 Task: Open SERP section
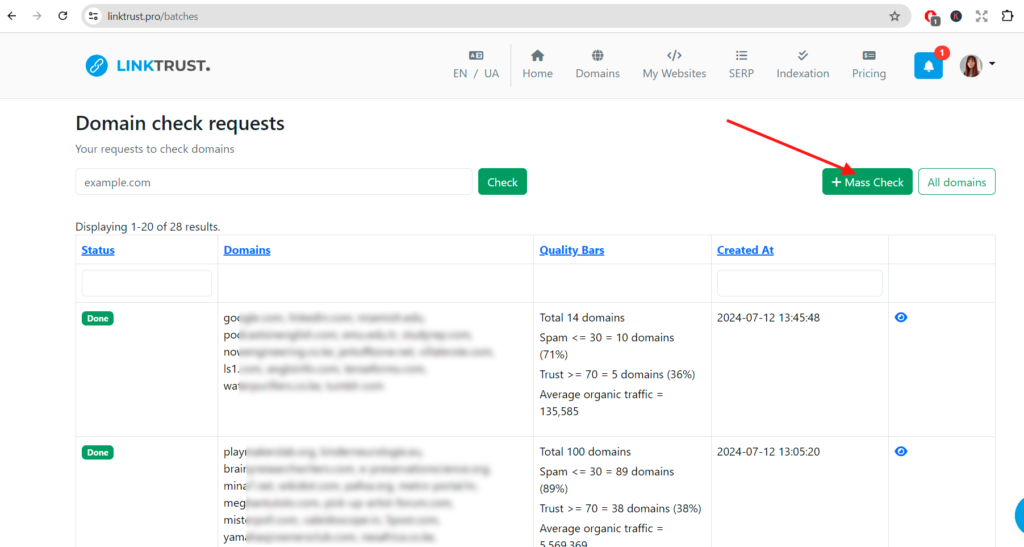[x=741, y=65]
